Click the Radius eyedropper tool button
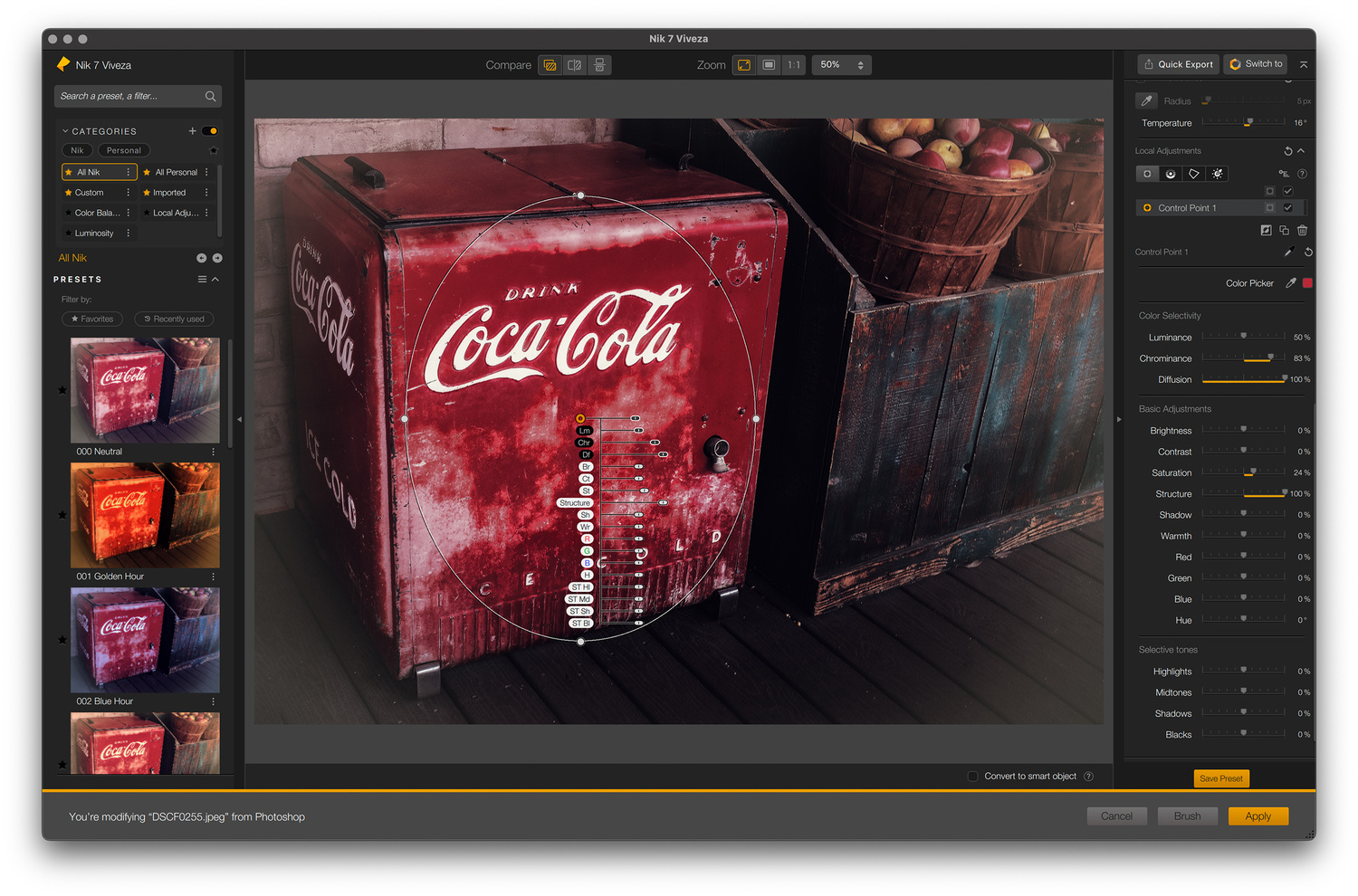The image size is (1358, 896). click(x=1147, y=100)
